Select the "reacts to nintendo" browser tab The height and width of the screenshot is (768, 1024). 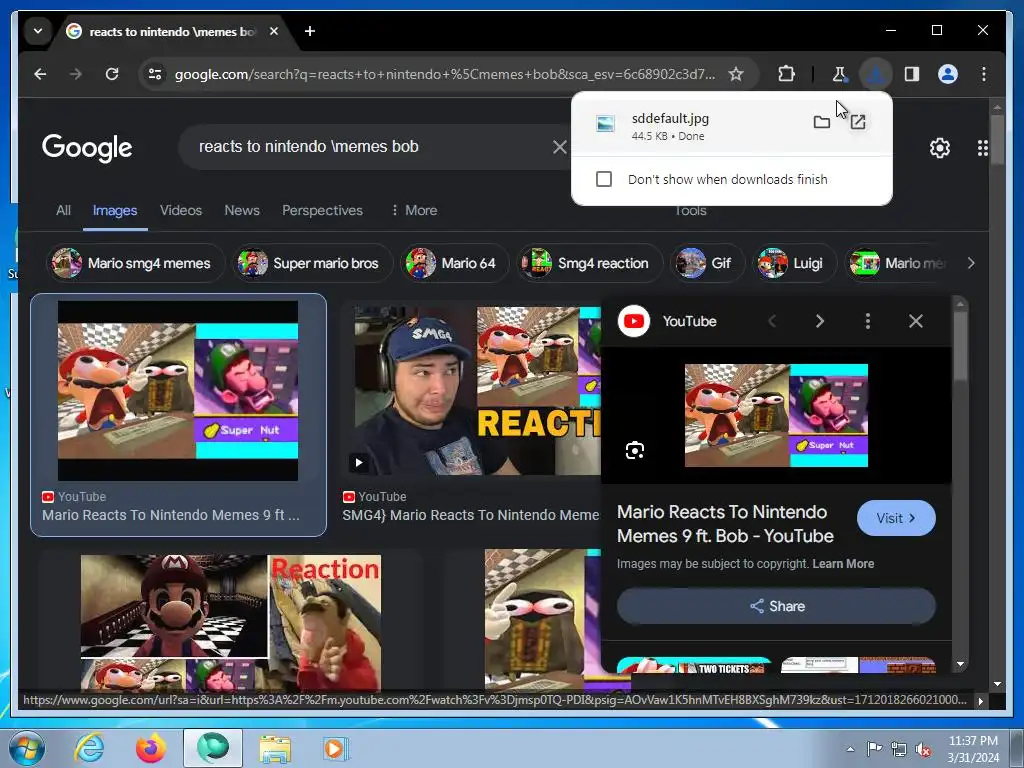[x=171, y=31]
